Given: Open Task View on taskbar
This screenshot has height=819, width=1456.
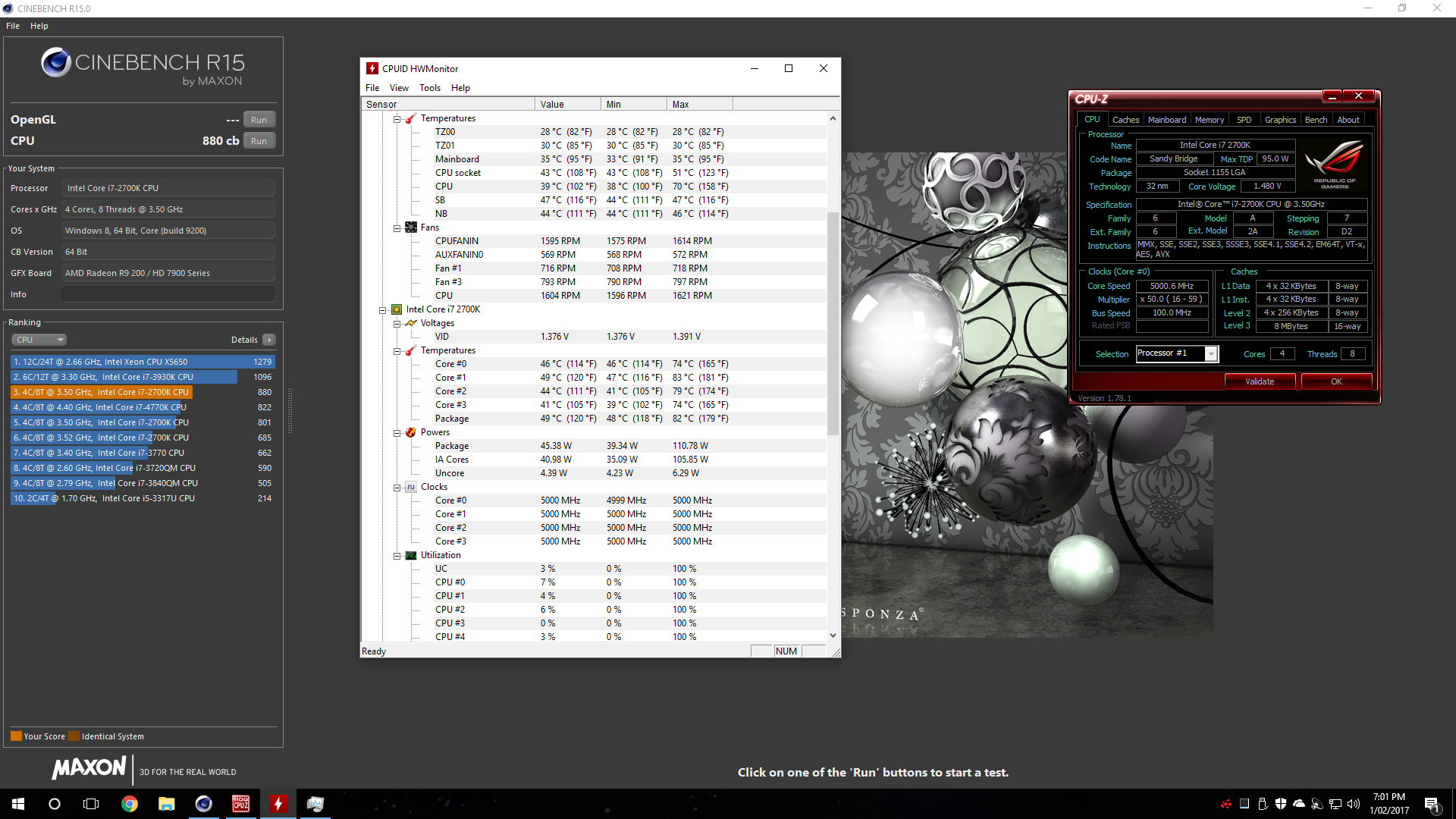Looking at the screenshot, I should coord(91,804).
